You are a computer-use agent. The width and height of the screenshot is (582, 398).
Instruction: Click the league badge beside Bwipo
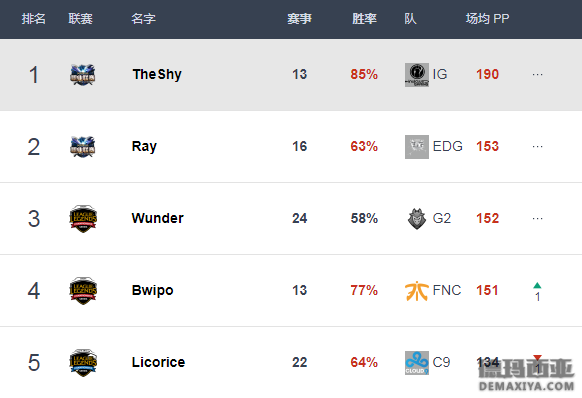pyautogui.click(x=83, y=291)
